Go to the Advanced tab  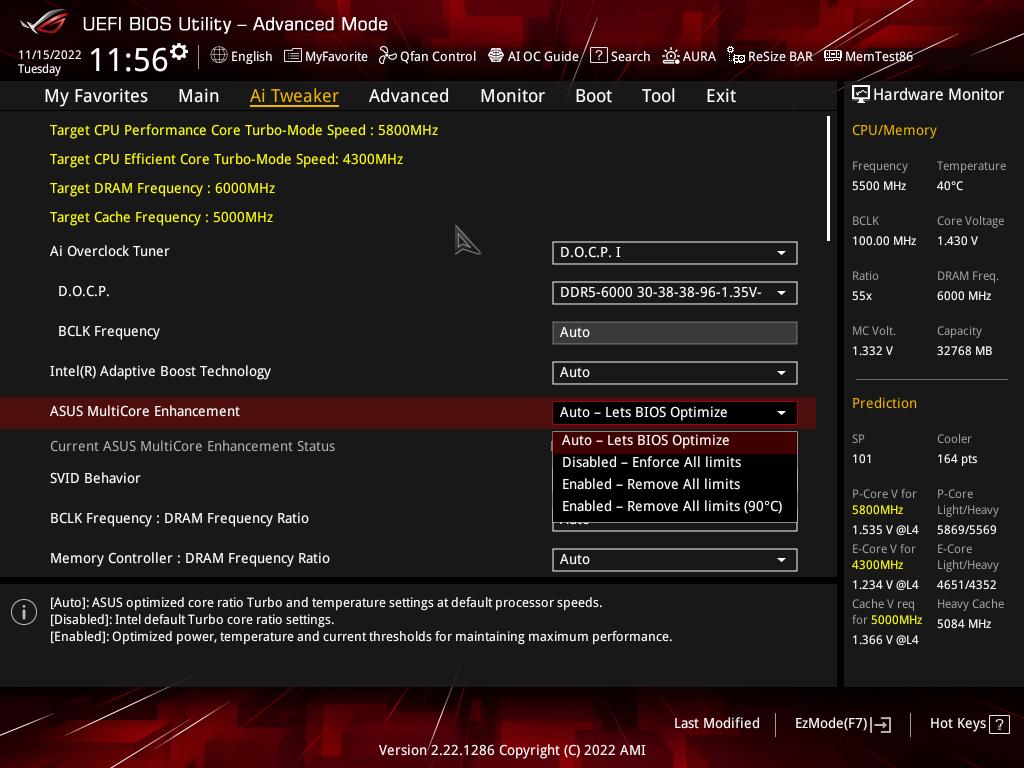tap(409, 96)
